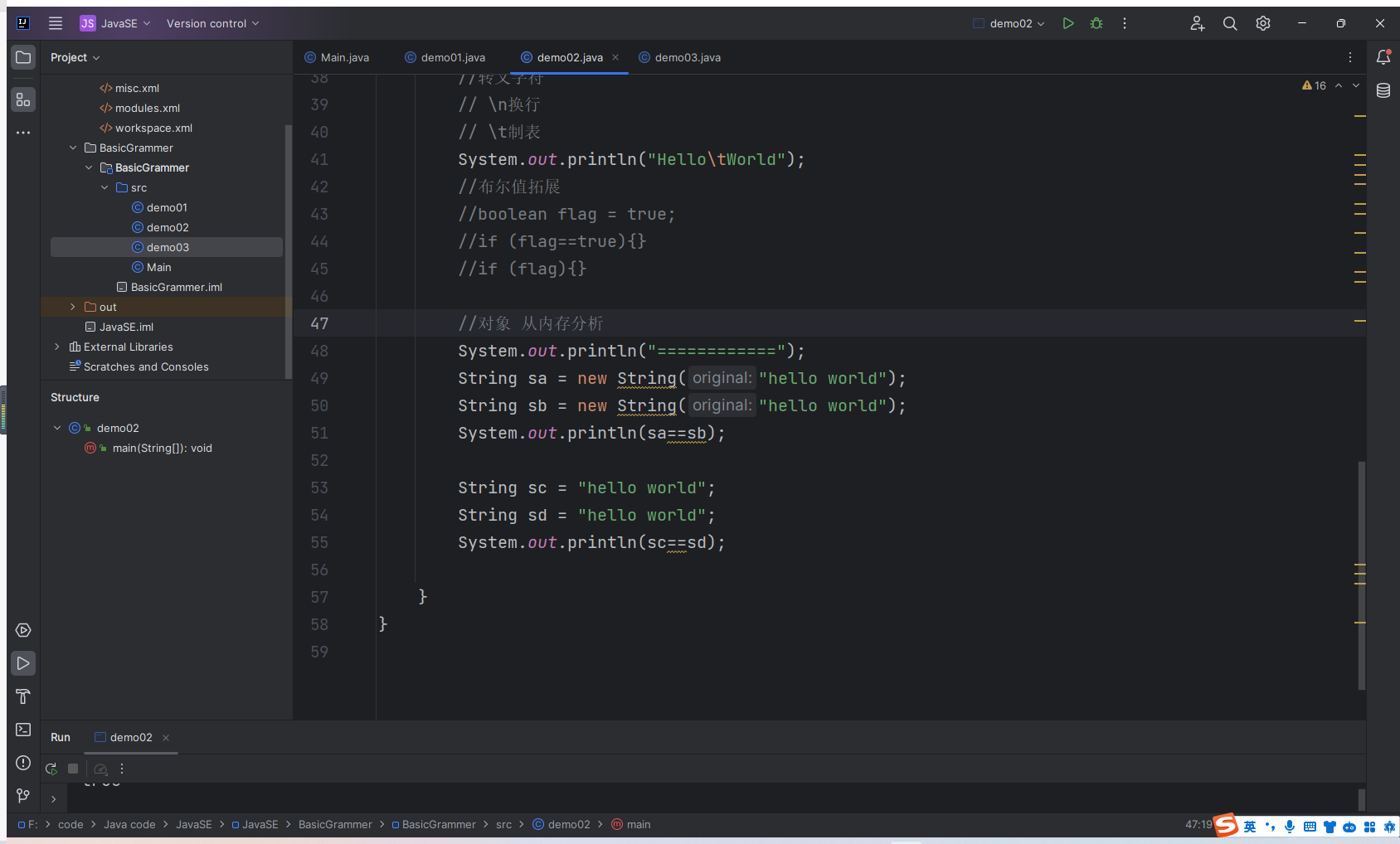This screenshot has height=844, width=1400.
Task: Open the Project view dropdown
Action: tap(75, 57)
